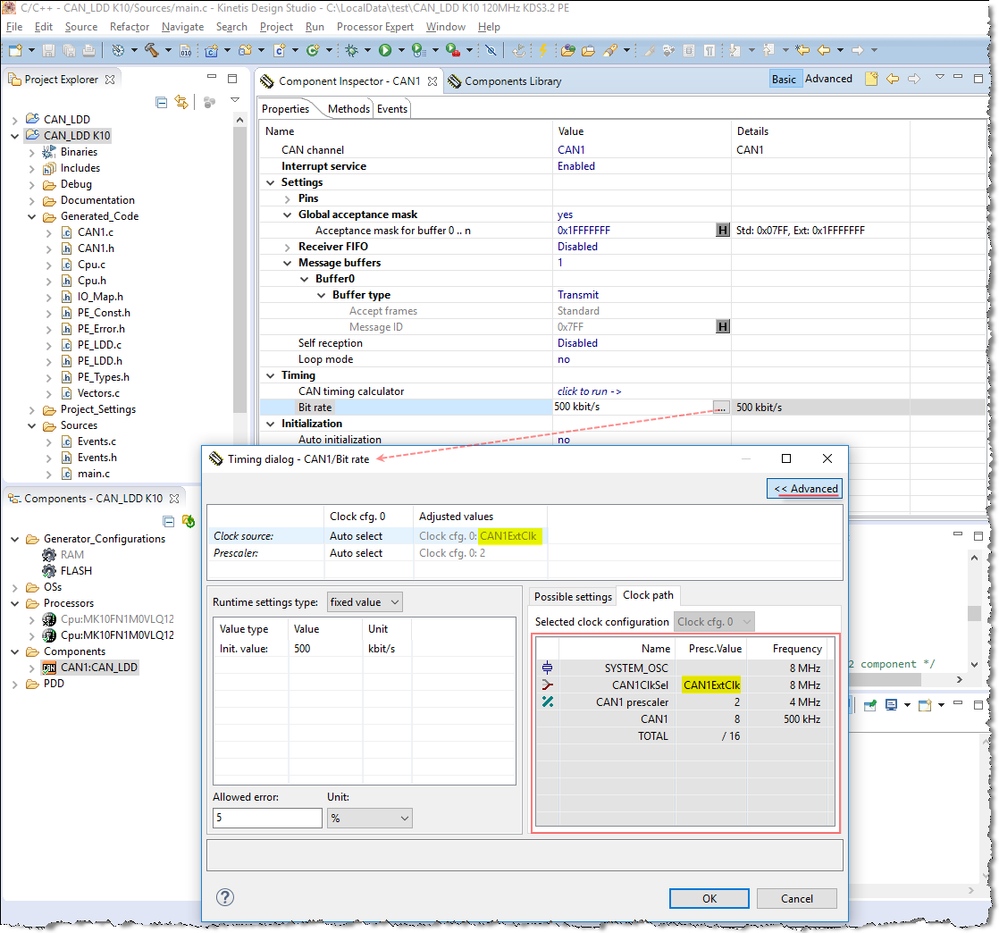Open view menu triangle in Project Explorer

pyautogui.click(x=235, y=100)
